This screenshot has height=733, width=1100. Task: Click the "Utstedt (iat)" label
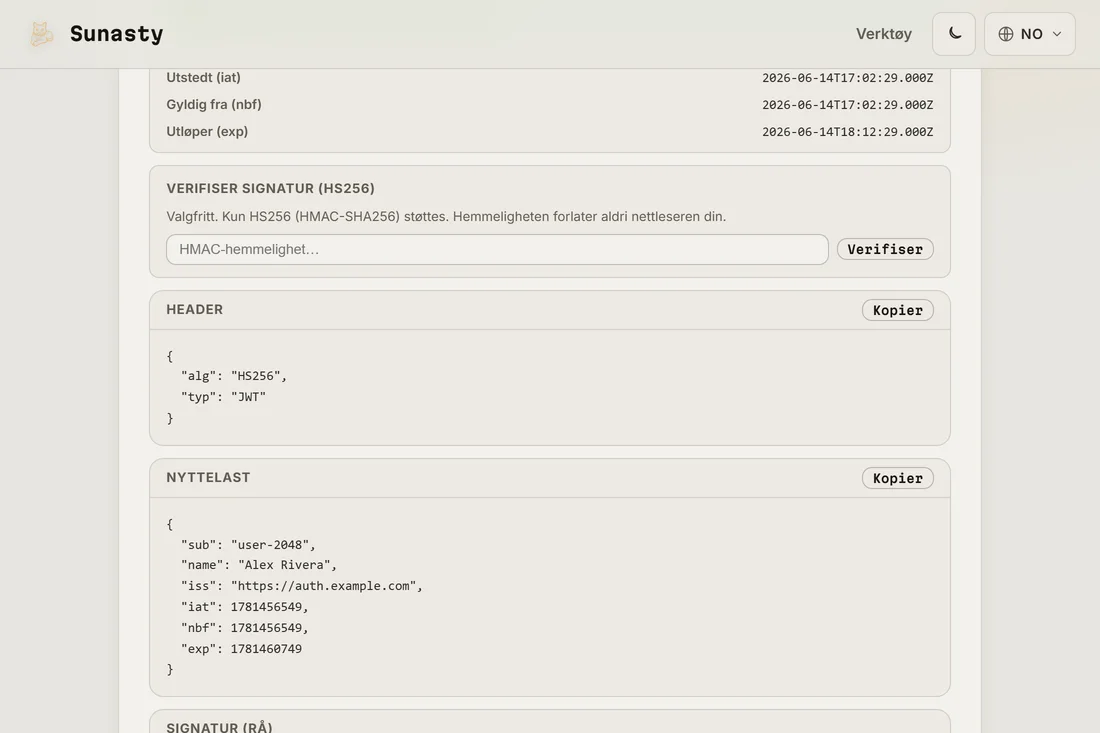[x=203, y=77]
